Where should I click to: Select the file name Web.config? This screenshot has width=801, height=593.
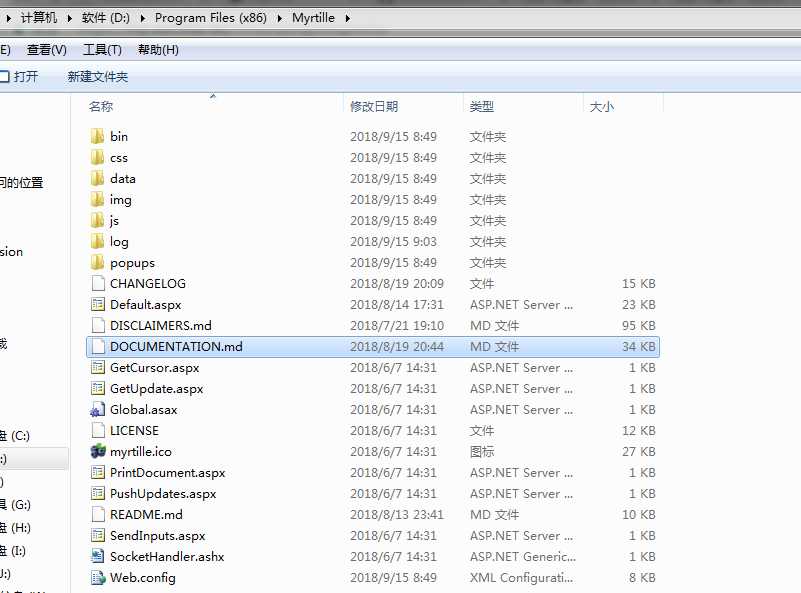143,578
